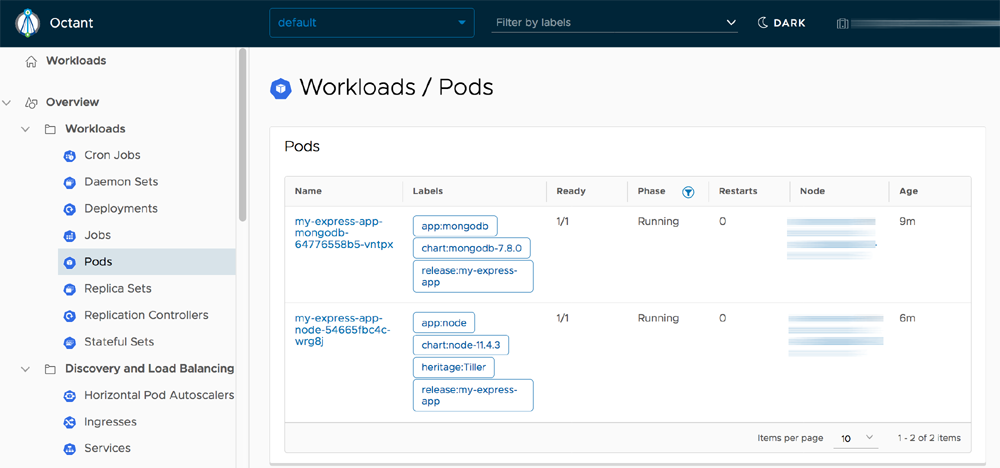This screenshot has width=1000, height=468.
Task: Collapse the Overview tree section
Action: [x=8, y=102]
